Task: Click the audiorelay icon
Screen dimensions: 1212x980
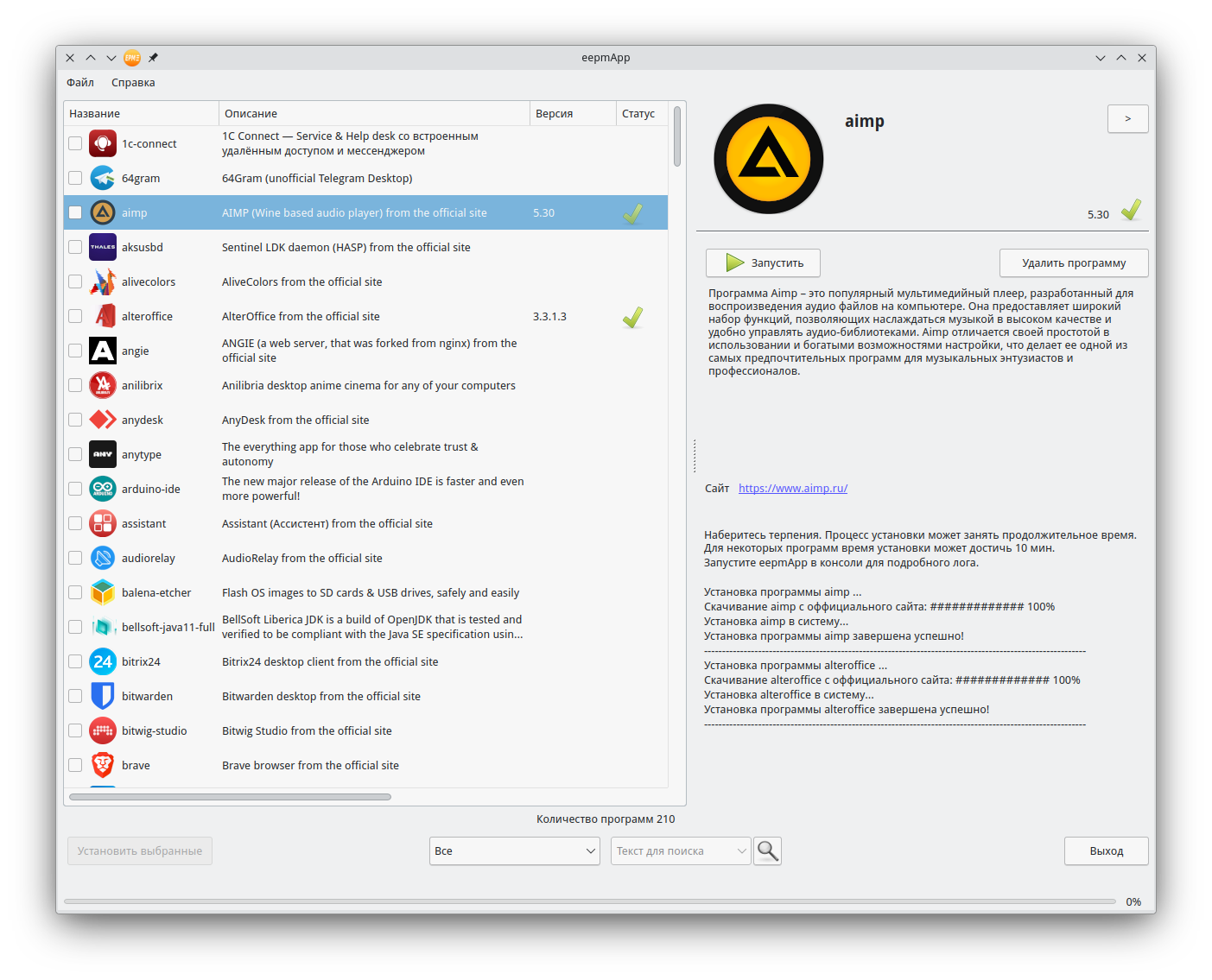Action: pos(103,558)
